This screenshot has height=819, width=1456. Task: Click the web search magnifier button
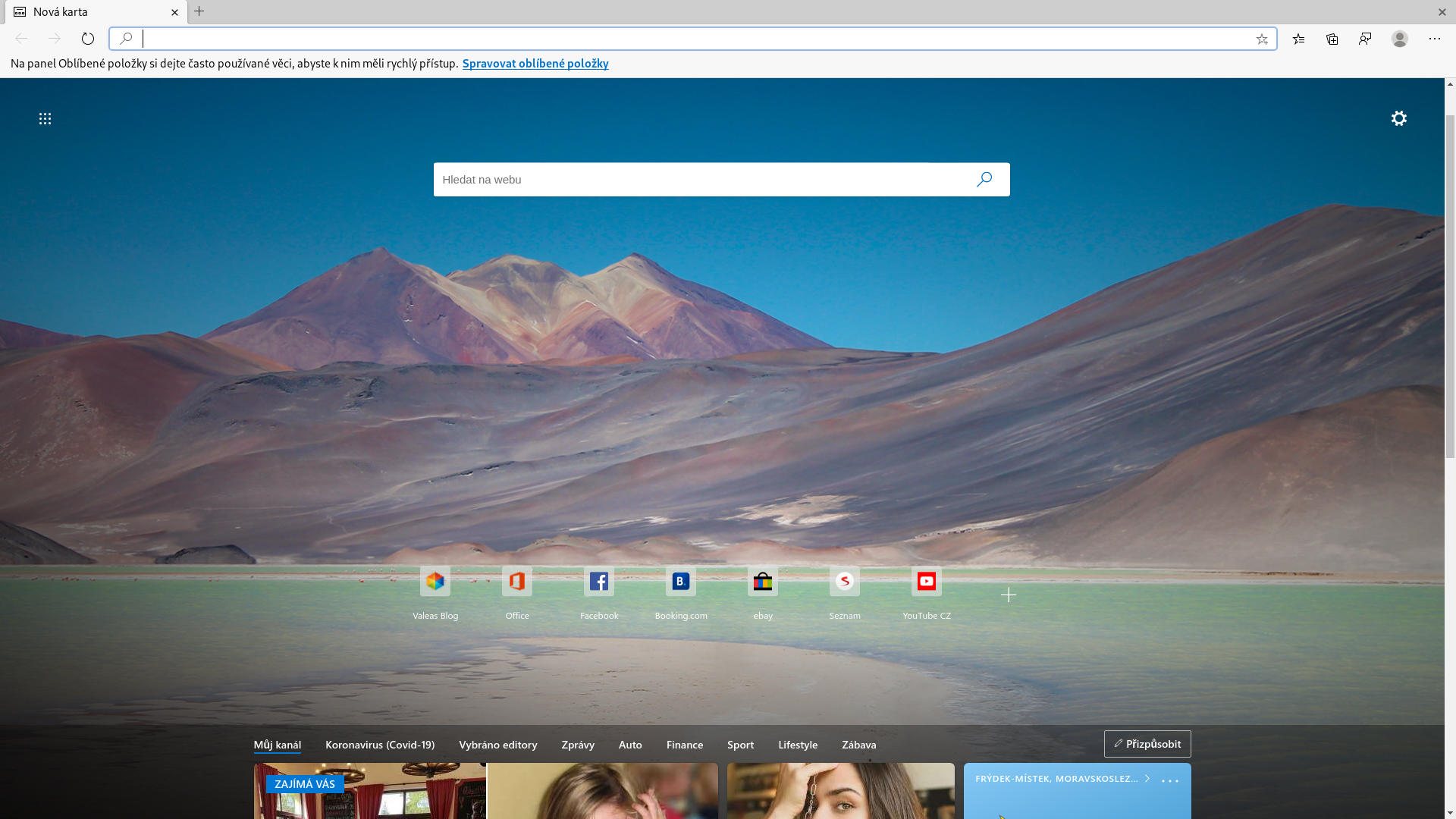pyautogui.click(x=984, y=180)
